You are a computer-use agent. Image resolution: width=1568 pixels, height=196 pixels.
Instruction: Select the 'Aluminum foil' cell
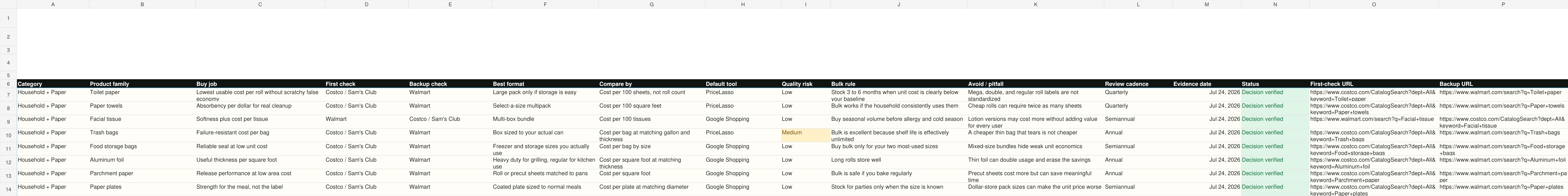pos(142,162)
